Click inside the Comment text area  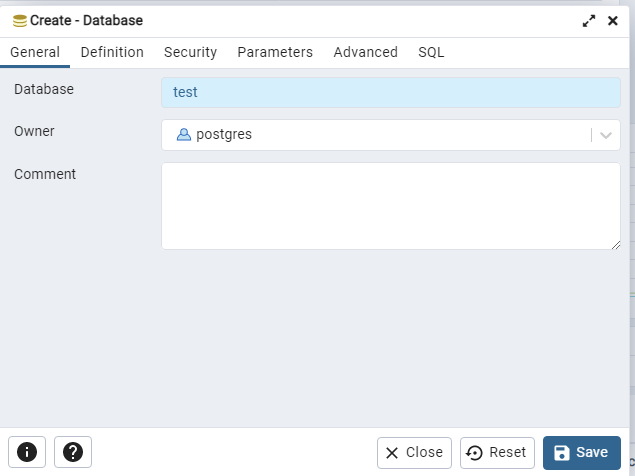390,205
